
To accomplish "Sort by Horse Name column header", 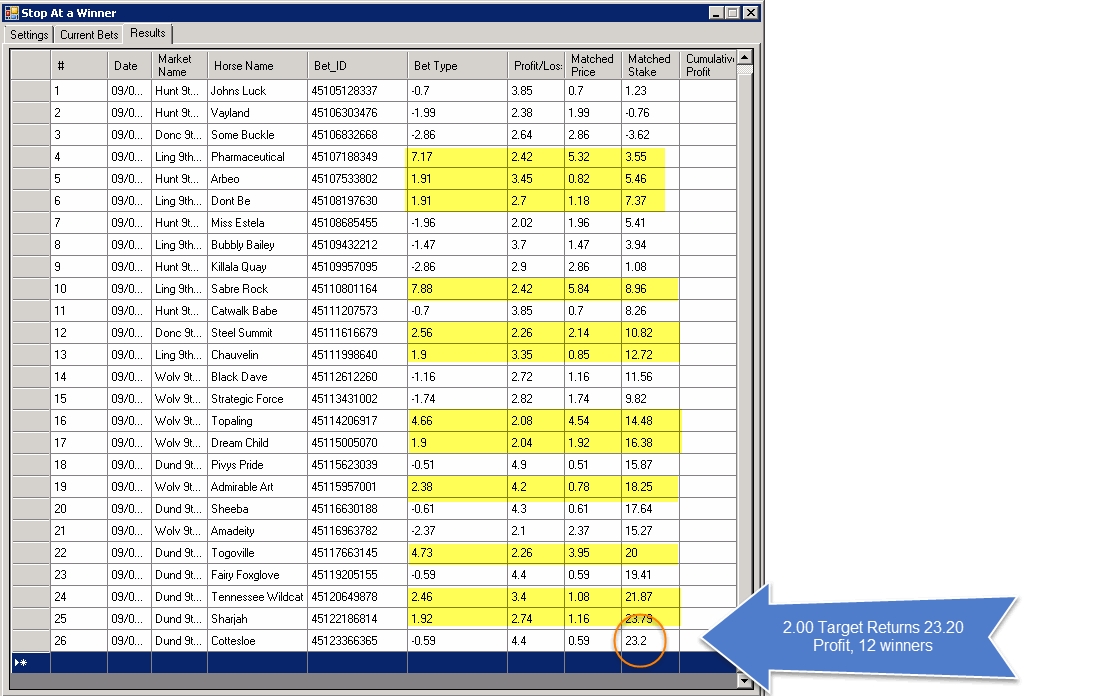I will coord(256,66).
